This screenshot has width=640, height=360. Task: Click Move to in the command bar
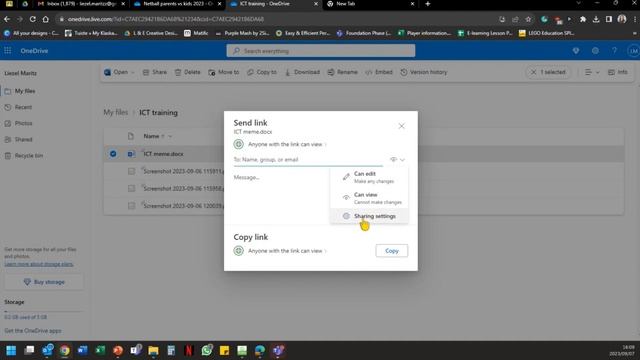[x=224, y=72]
